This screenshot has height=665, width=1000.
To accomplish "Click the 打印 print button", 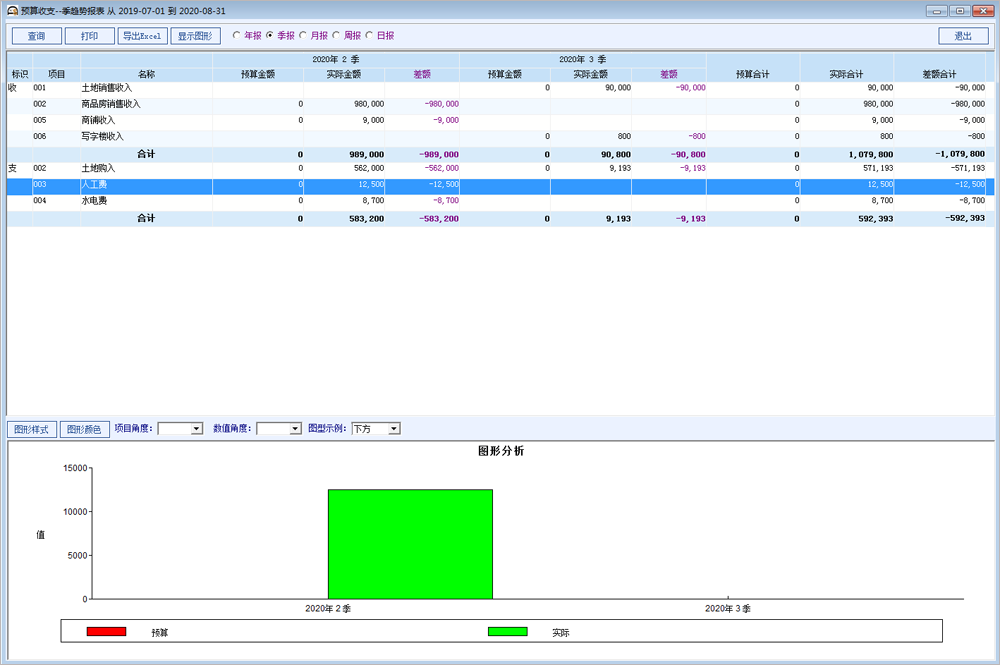I will 89,36.
